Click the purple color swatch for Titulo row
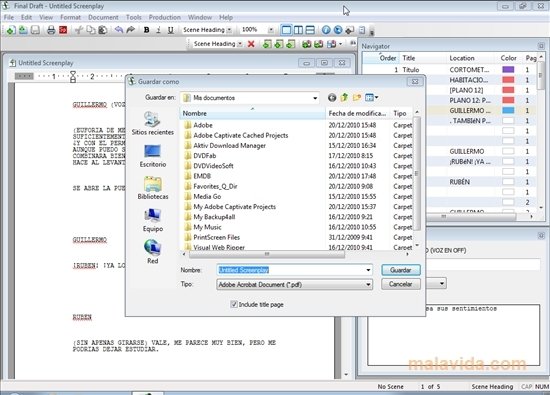 coord(508,69)
